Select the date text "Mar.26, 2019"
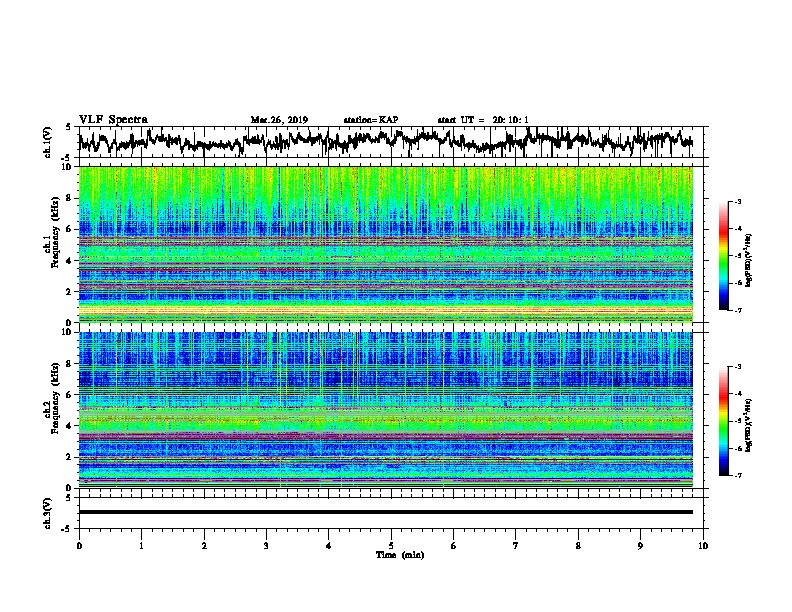Viewport: 792px width, 612px height. click(x=279, y=120)
